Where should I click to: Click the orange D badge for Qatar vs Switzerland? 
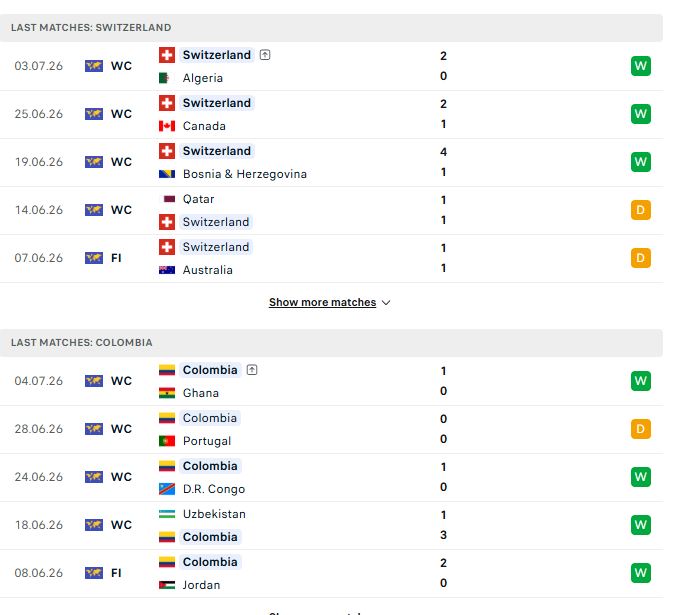click(641, 210)
